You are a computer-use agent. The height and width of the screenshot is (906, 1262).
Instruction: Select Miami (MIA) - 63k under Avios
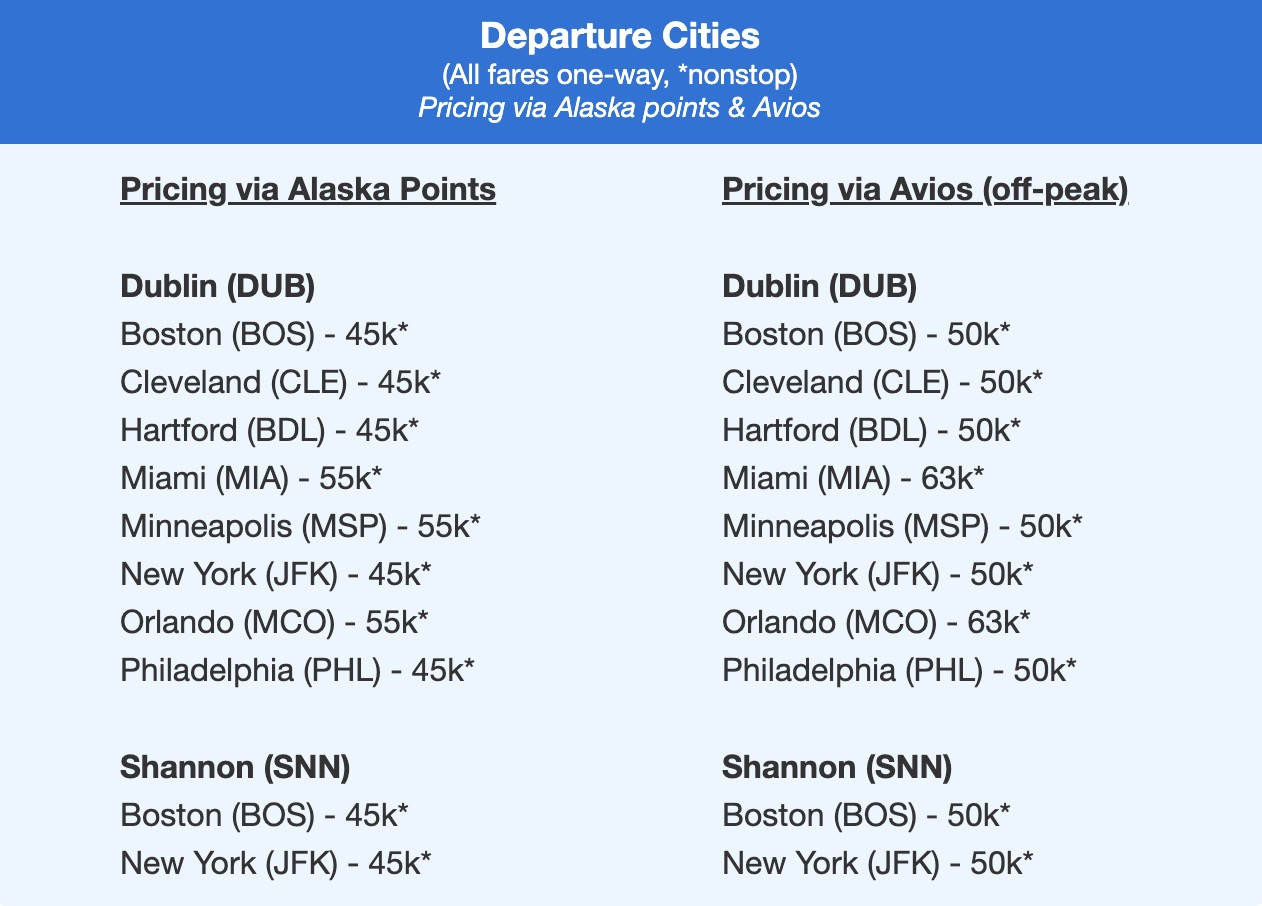(853, 478)
